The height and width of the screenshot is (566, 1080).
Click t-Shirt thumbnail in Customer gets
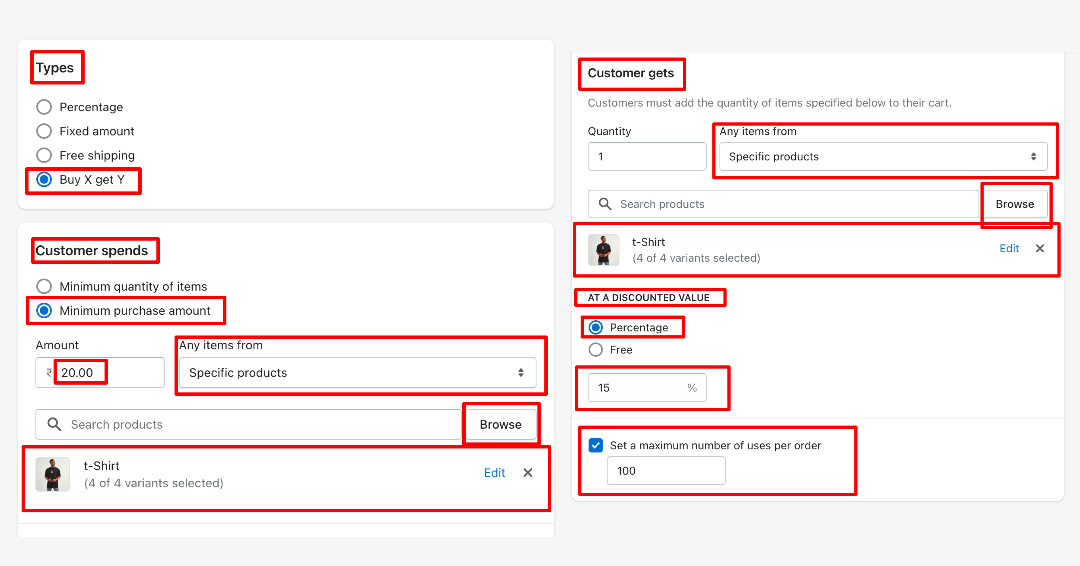[x=604, y=250]
